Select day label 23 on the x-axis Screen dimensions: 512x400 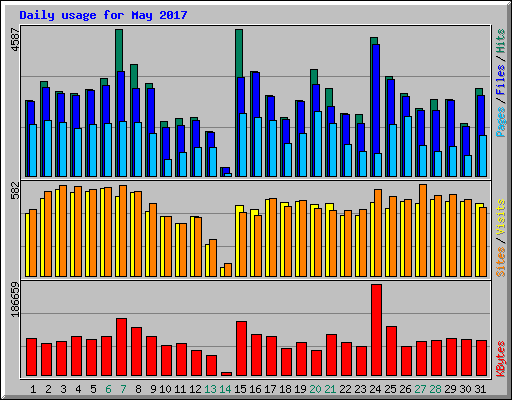(360, 389)
